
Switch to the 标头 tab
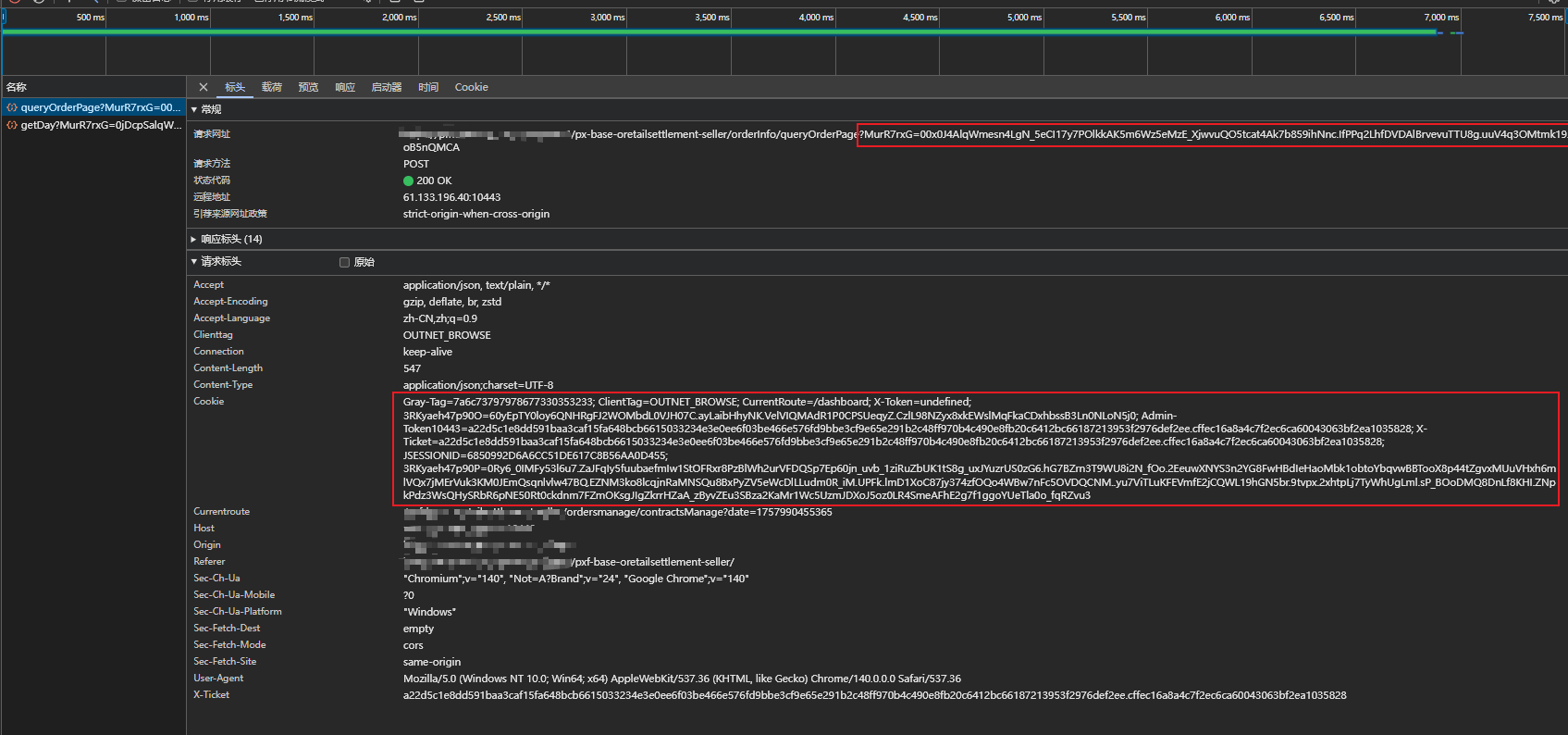pyautogui.click(x=235, y=87)
